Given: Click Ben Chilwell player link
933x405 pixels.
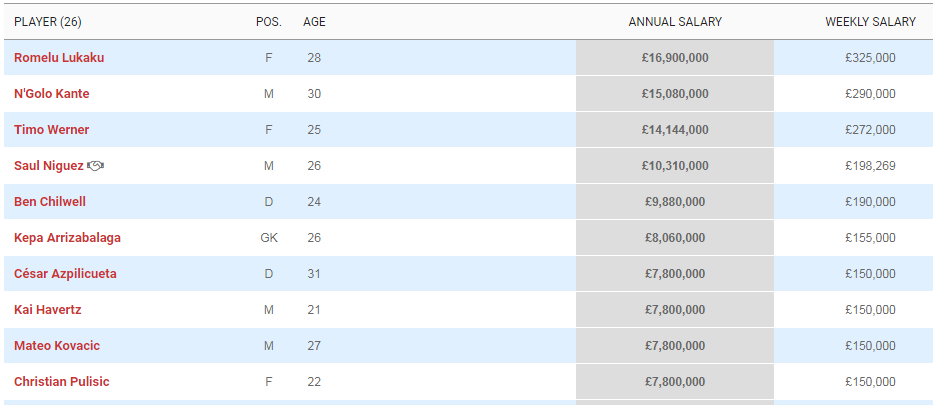Looking at the screenshot, I should [50, 202].
